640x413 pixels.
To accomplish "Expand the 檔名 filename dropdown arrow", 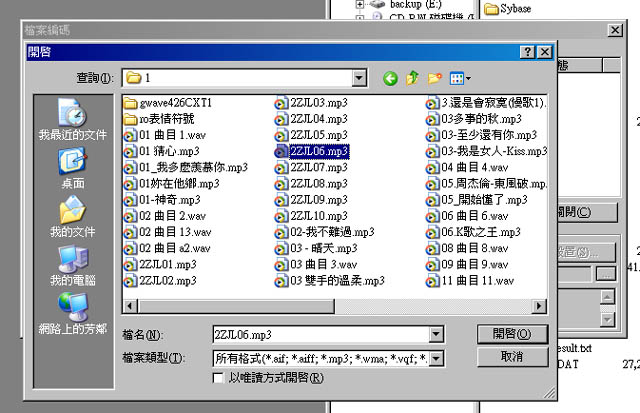I will pyautogui.click(x=436, y=335).
